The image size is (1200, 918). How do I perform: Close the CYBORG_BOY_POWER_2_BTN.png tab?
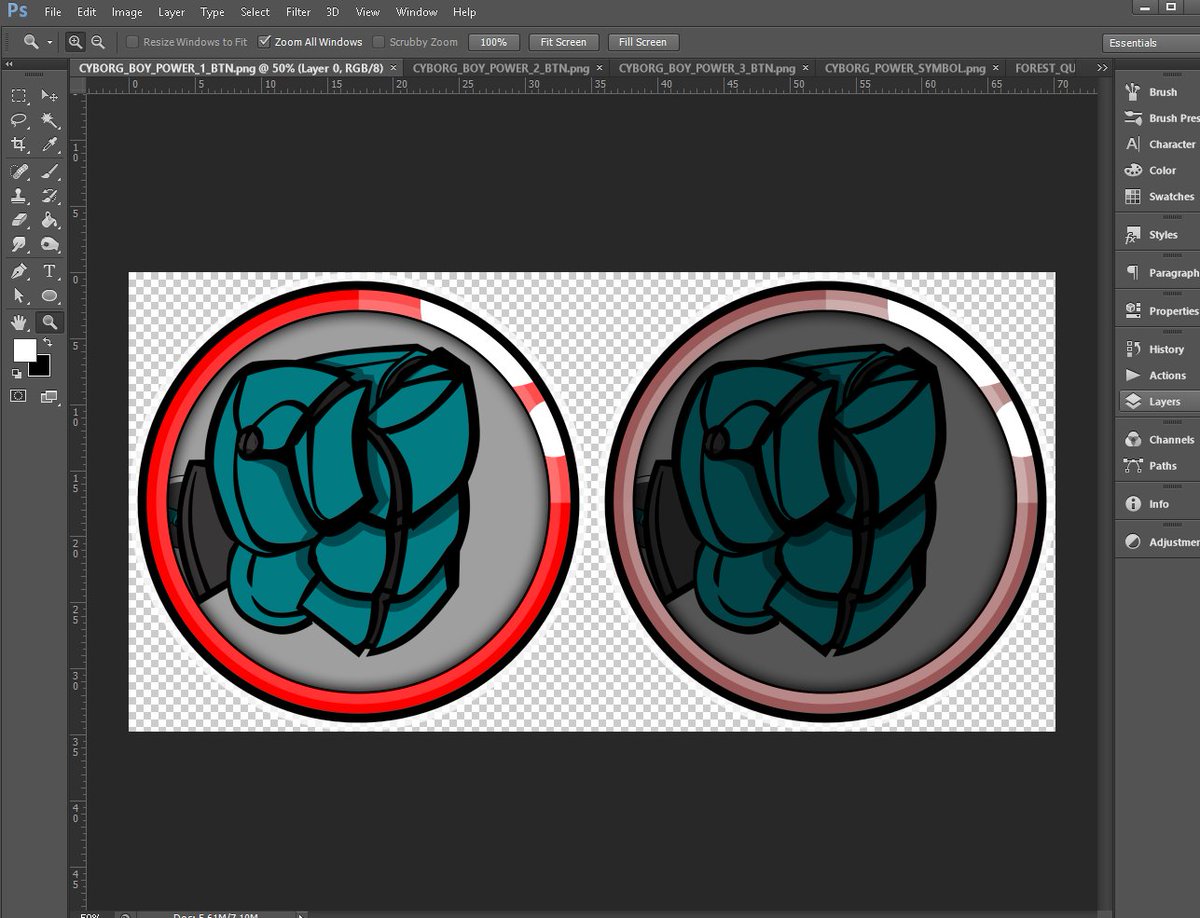point(599,68)
